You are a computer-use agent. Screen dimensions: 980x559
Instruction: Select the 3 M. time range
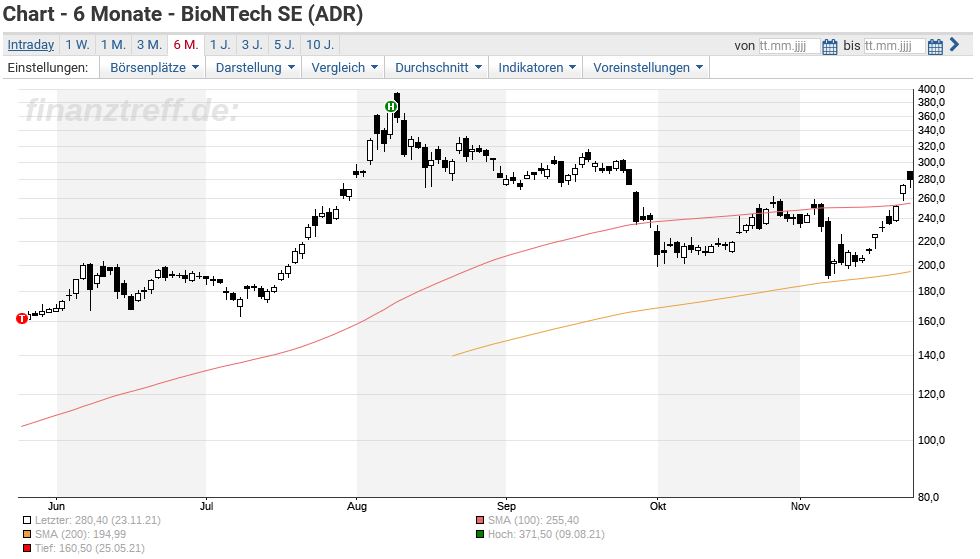(149, 45)
